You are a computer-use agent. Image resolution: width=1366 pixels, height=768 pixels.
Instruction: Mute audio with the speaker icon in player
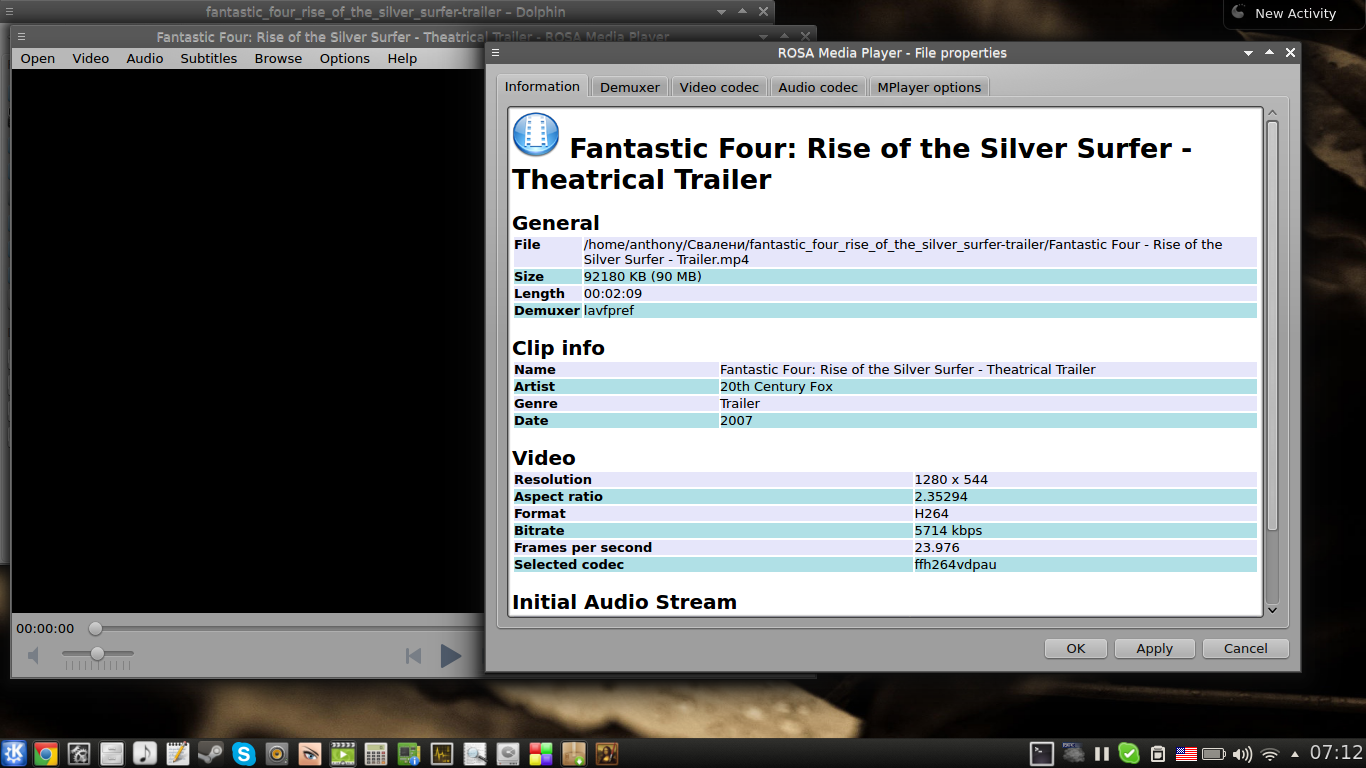pos(34,656)
